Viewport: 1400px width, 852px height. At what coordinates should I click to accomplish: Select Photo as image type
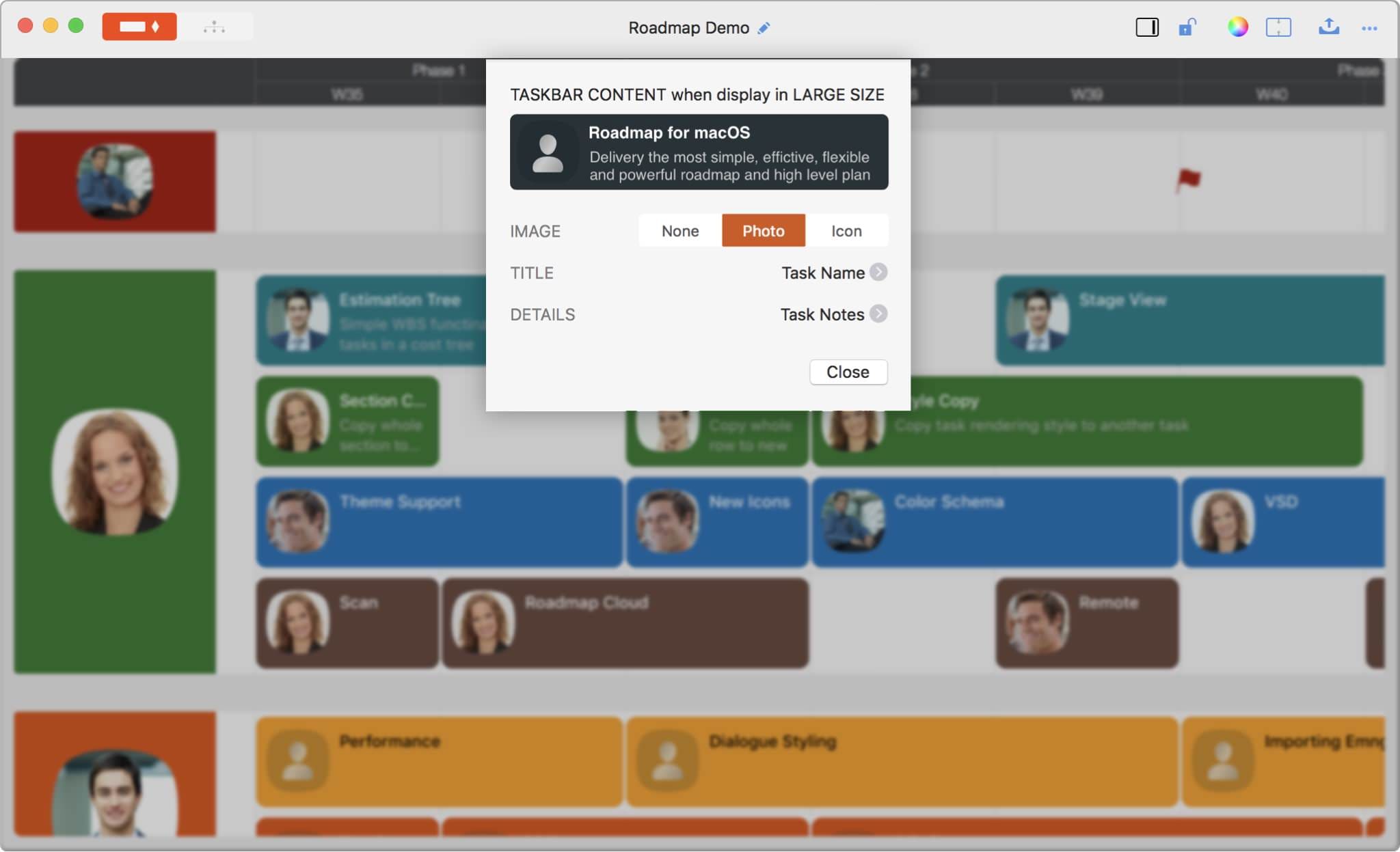[x=763, y=231]
